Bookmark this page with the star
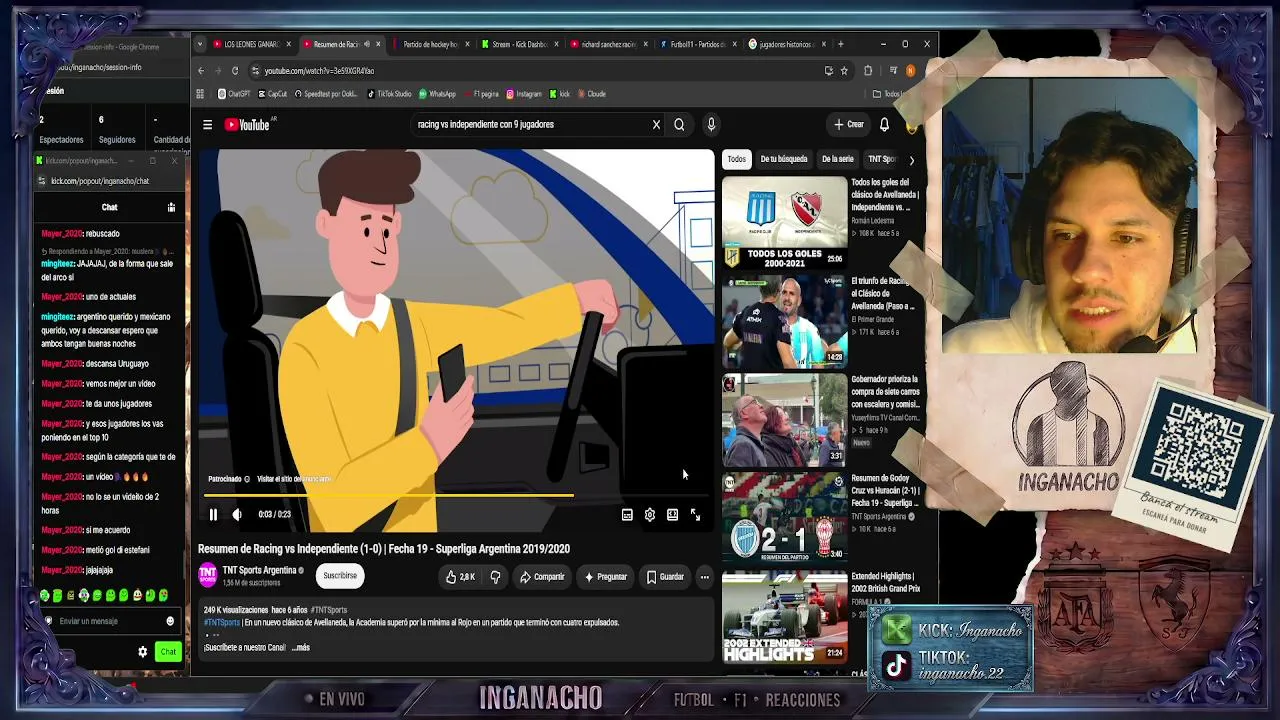 [x=844, y=71]
